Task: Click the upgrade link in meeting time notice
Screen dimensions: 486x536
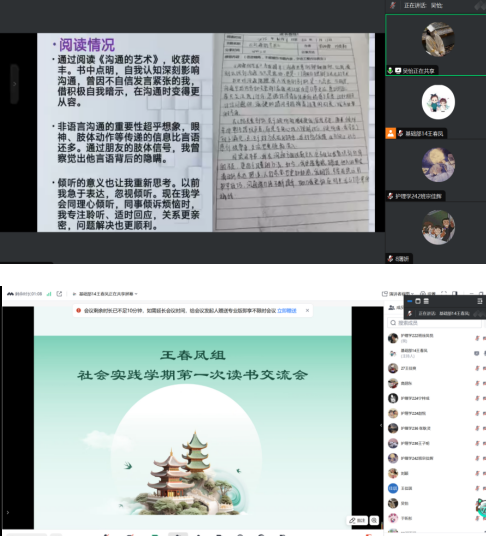Action: pyautogui.click(x=287, y=311)
